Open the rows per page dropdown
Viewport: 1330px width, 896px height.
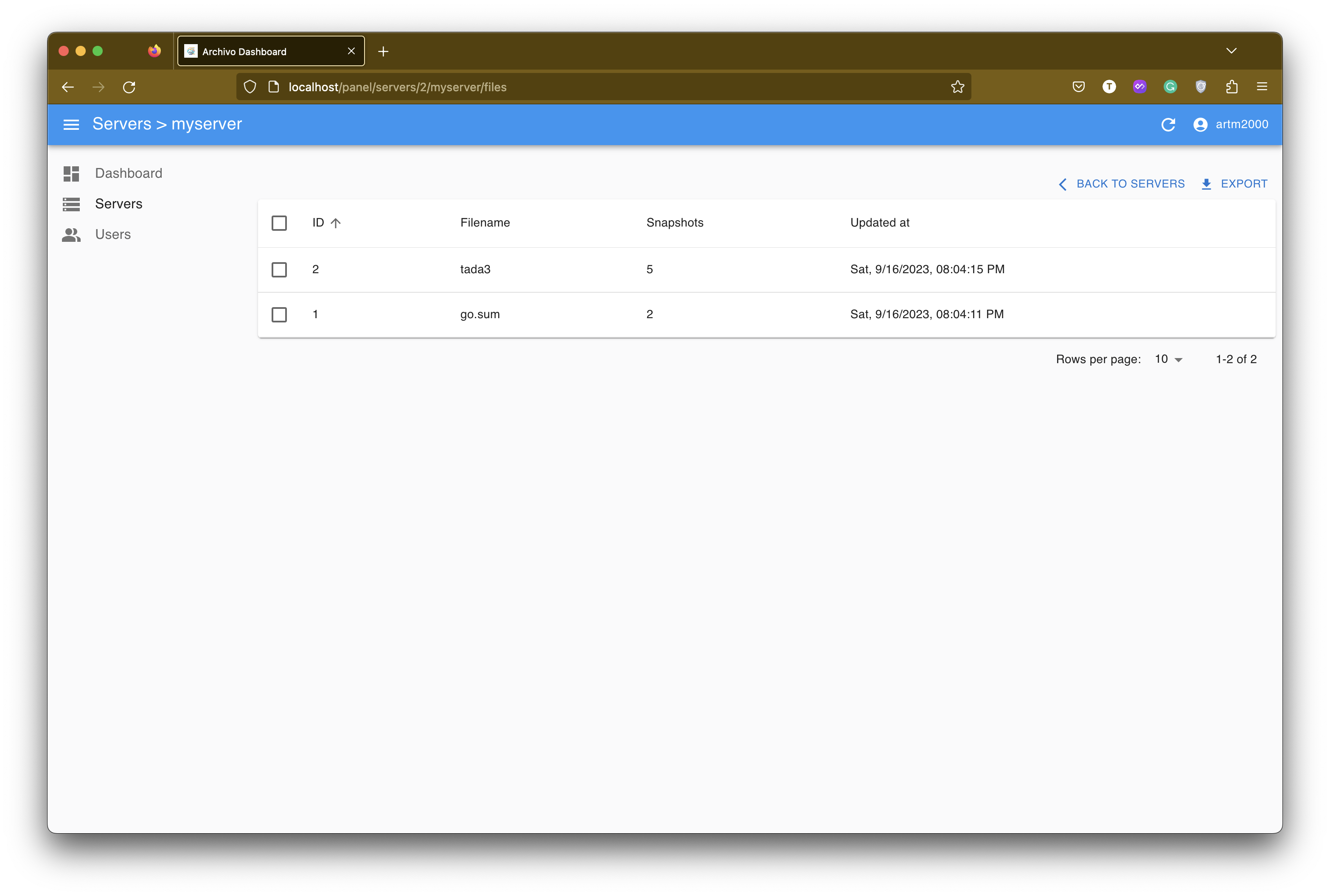pyautogui.click(x=1168, y=359)
